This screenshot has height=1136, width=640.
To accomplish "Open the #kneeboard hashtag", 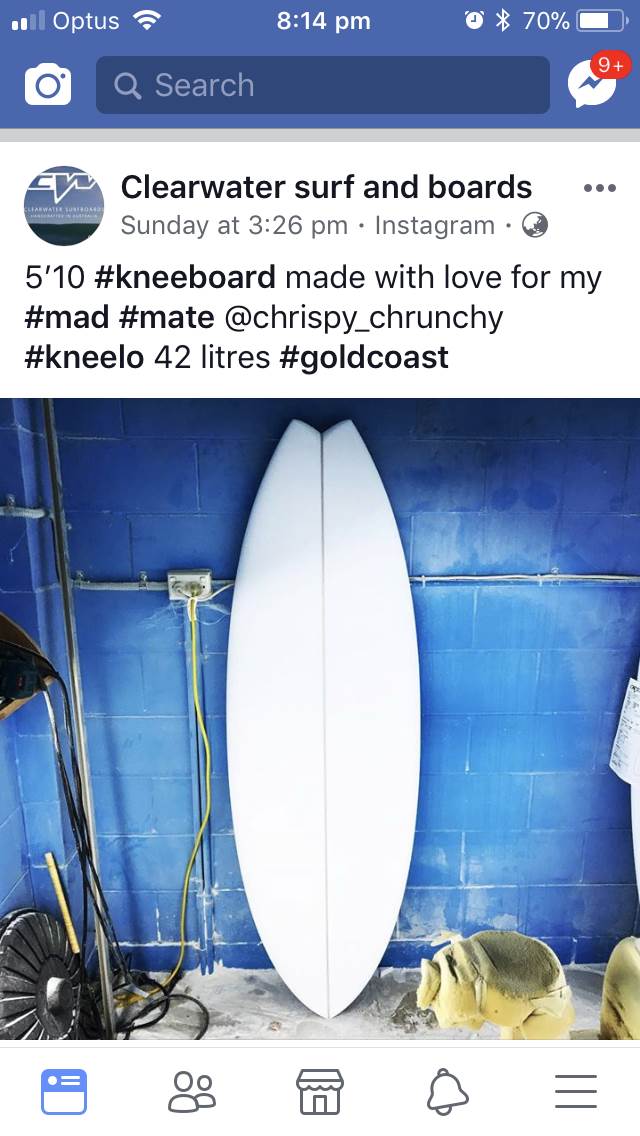I will pos(185,277).
